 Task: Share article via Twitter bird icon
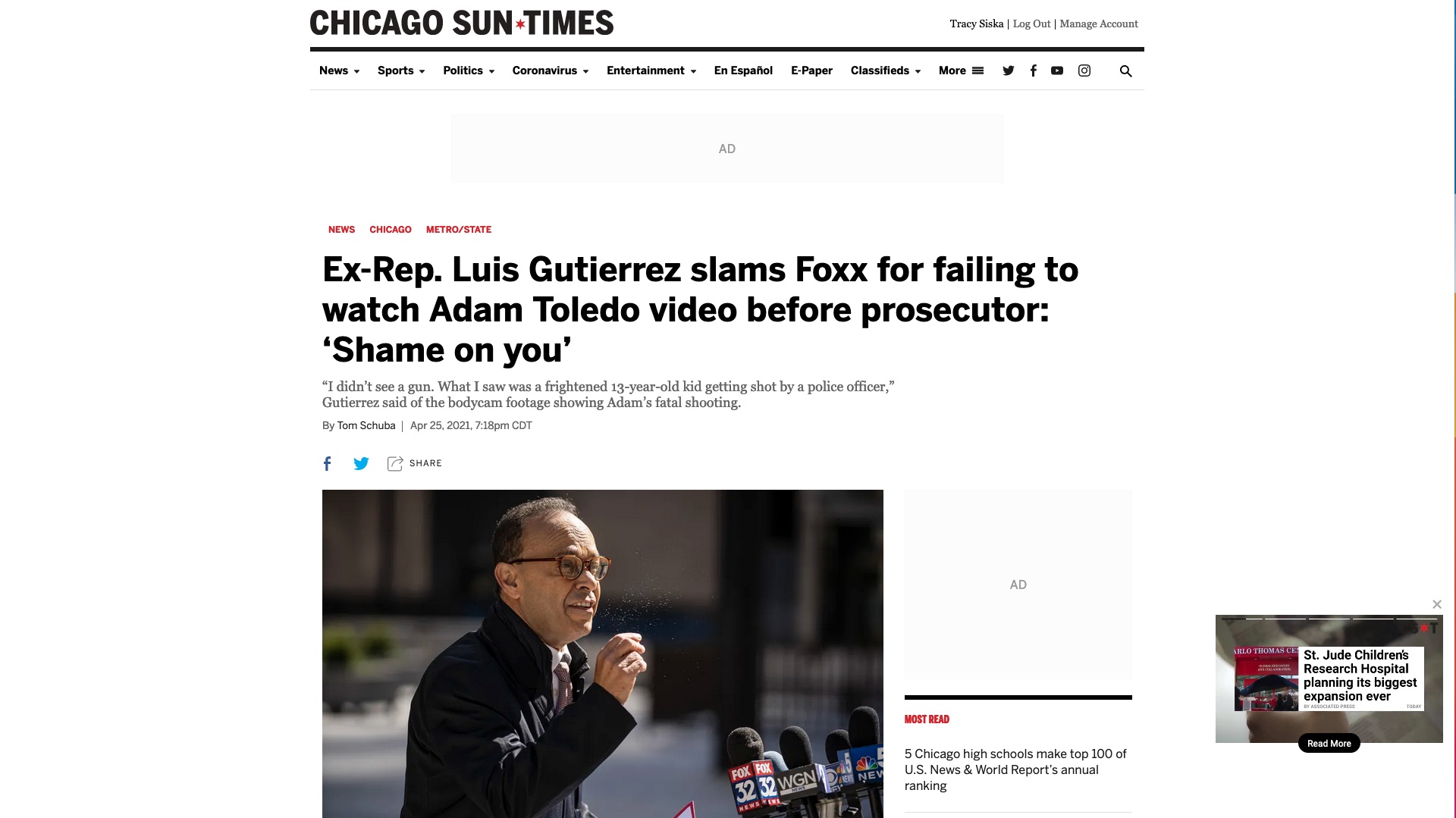[x=361, y=463]
